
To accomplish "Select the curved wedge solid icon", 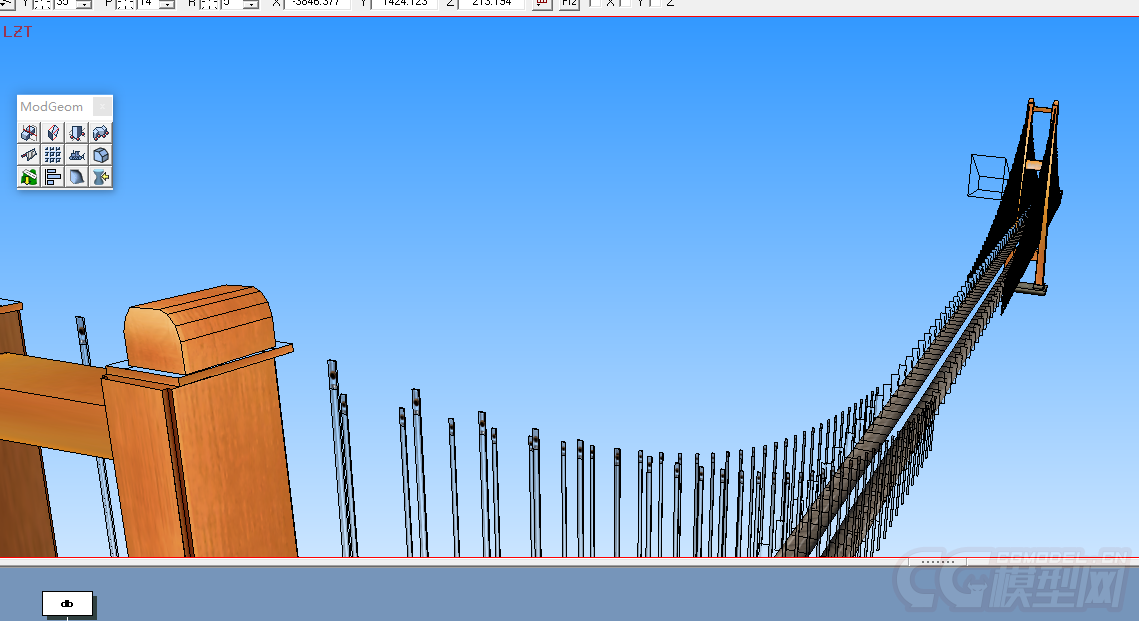I will tap(77, 177).
